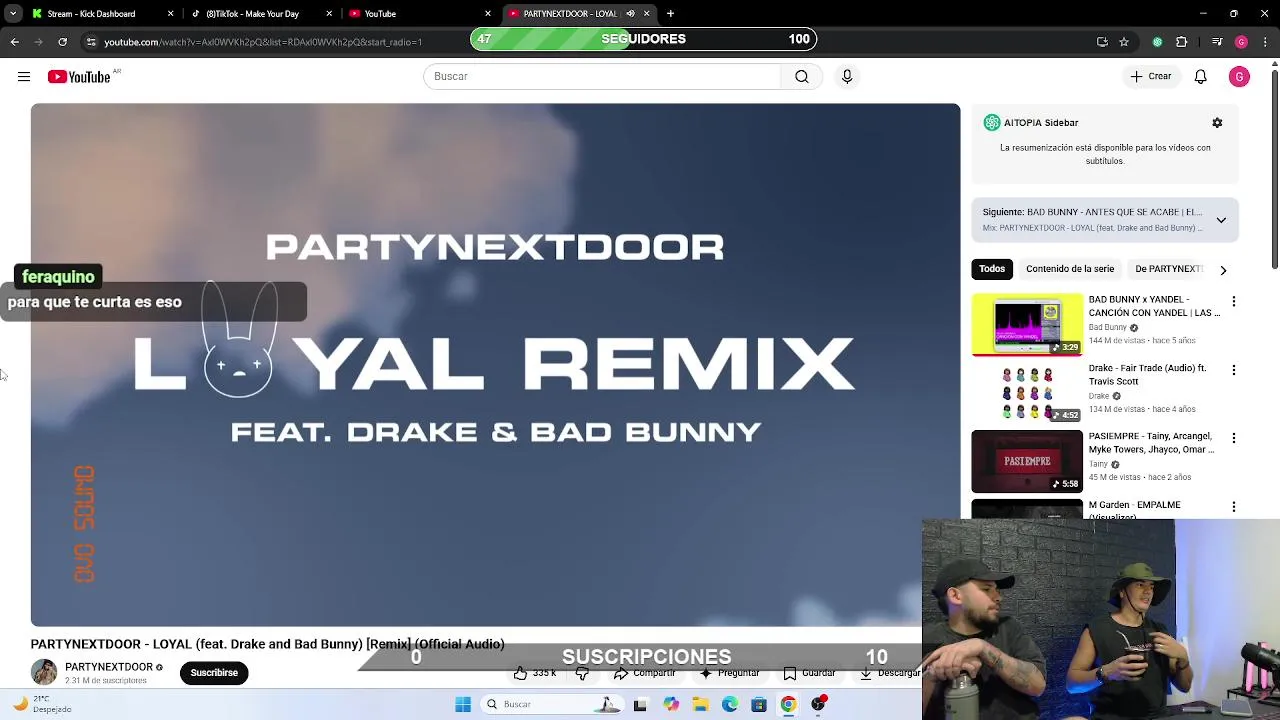Click Compartir share button
This screenshot has width=1280, height=720.
644,674
